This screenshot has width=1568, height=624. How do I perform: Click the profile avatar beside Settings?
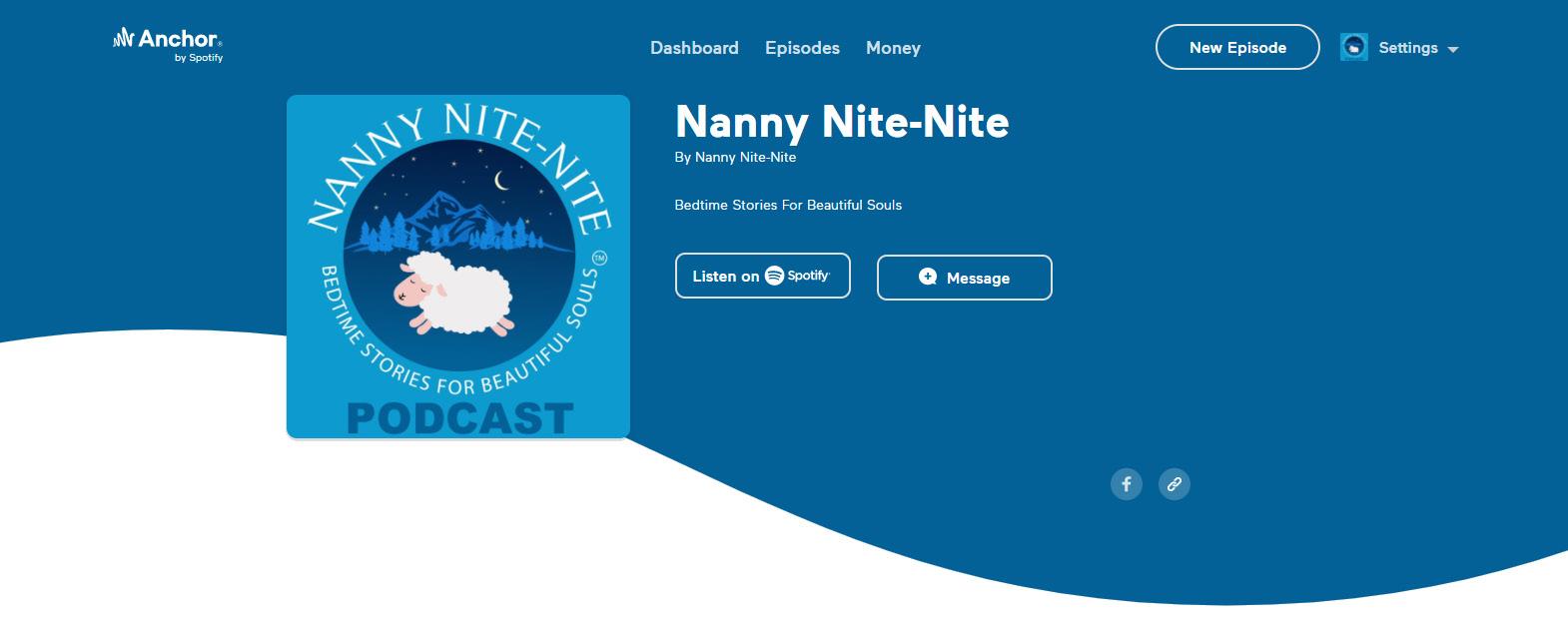point(1353,47)
